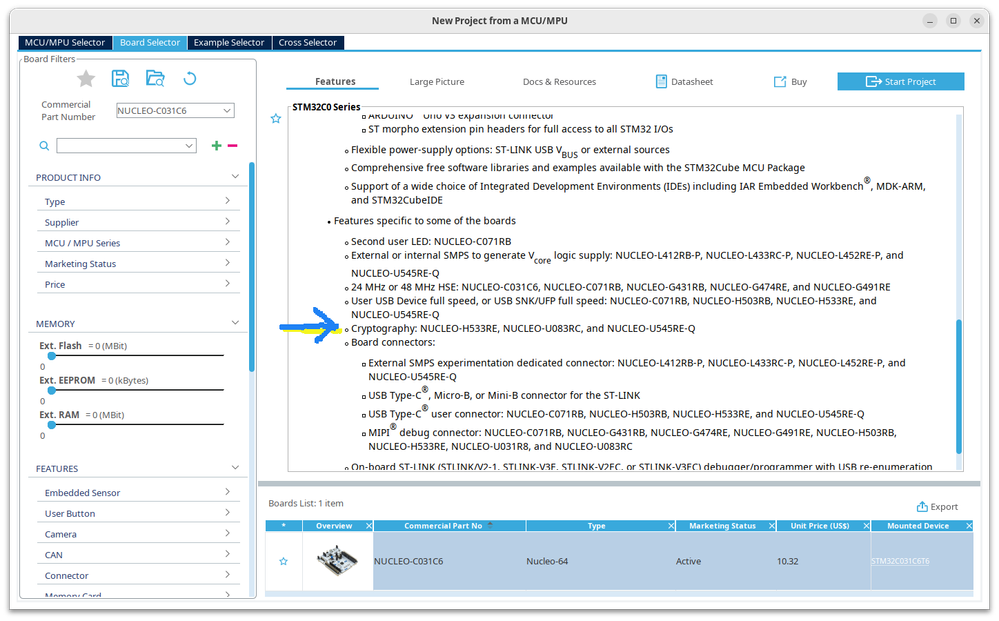The height and width of the screenshot is (621, 999).
Task: Close the Marketing Status column with its X
Action: [772, 525]
